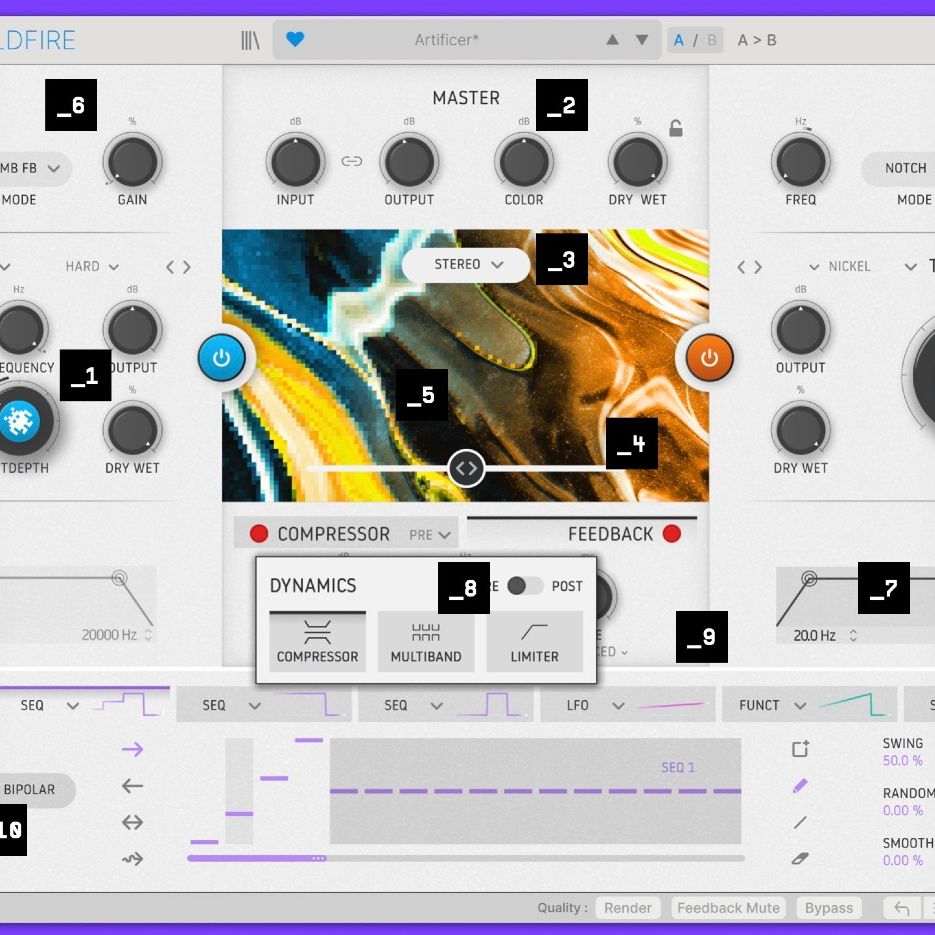Click the Bypass button in the bottom bar
Screen dimensions: 935x935
pyautogui.click(x=828, y=908)
